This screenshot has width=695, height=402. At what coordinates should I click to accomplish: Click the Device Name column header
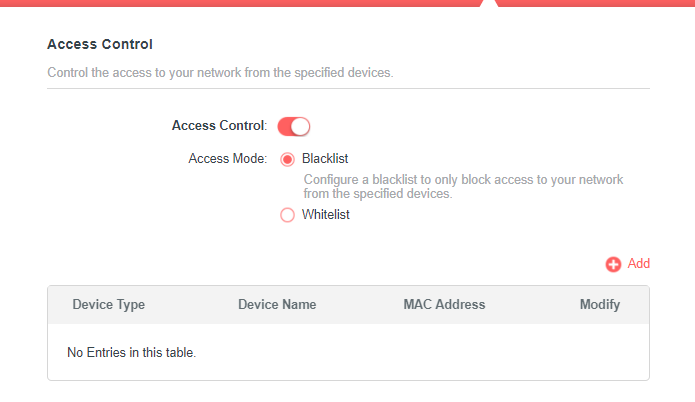tap(277, 305)
